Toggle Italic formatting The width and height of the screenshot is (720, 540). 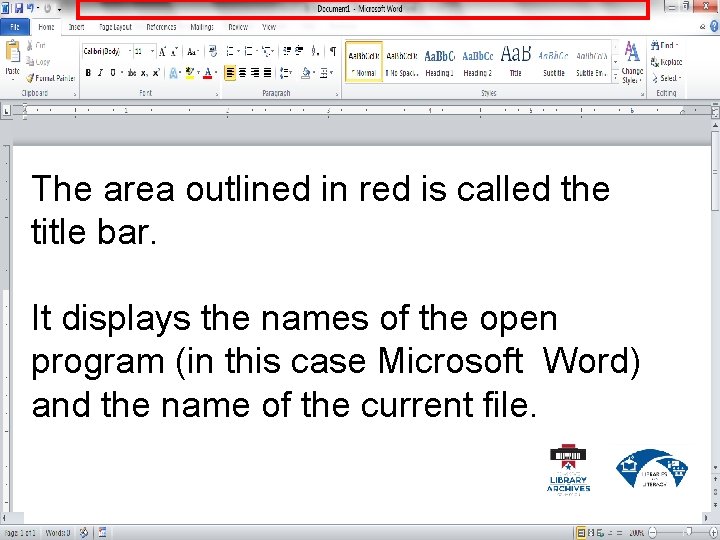pos(100,73)
